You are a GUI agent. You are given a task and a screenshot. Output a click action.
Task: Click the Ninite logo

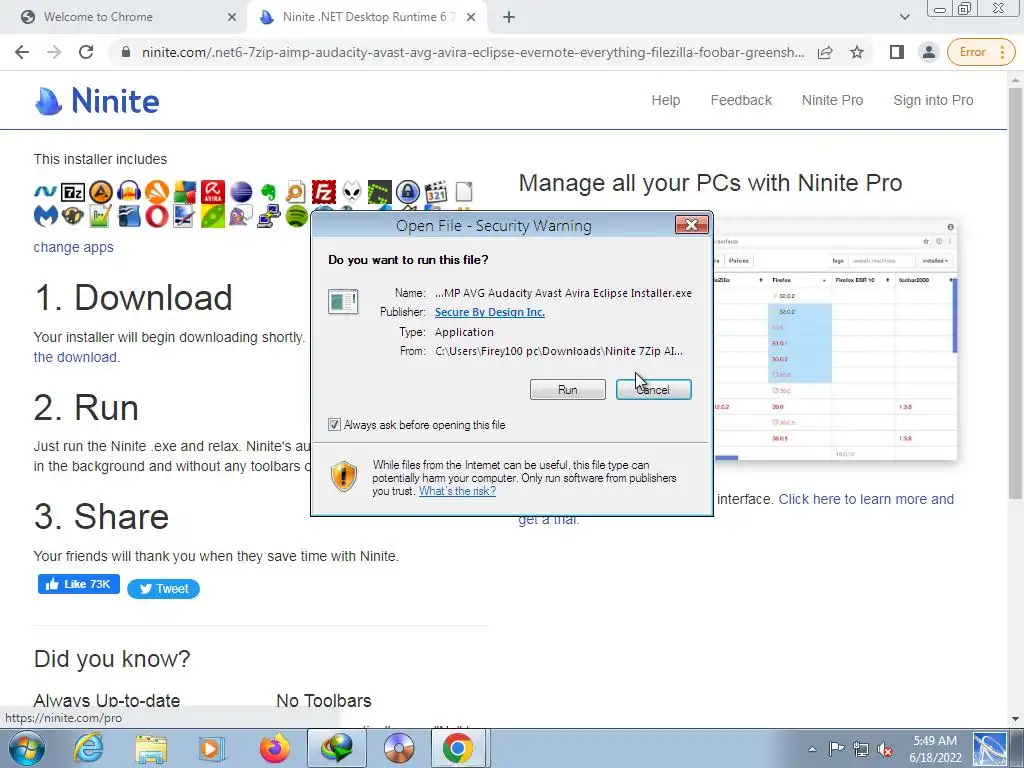[97, 101]
